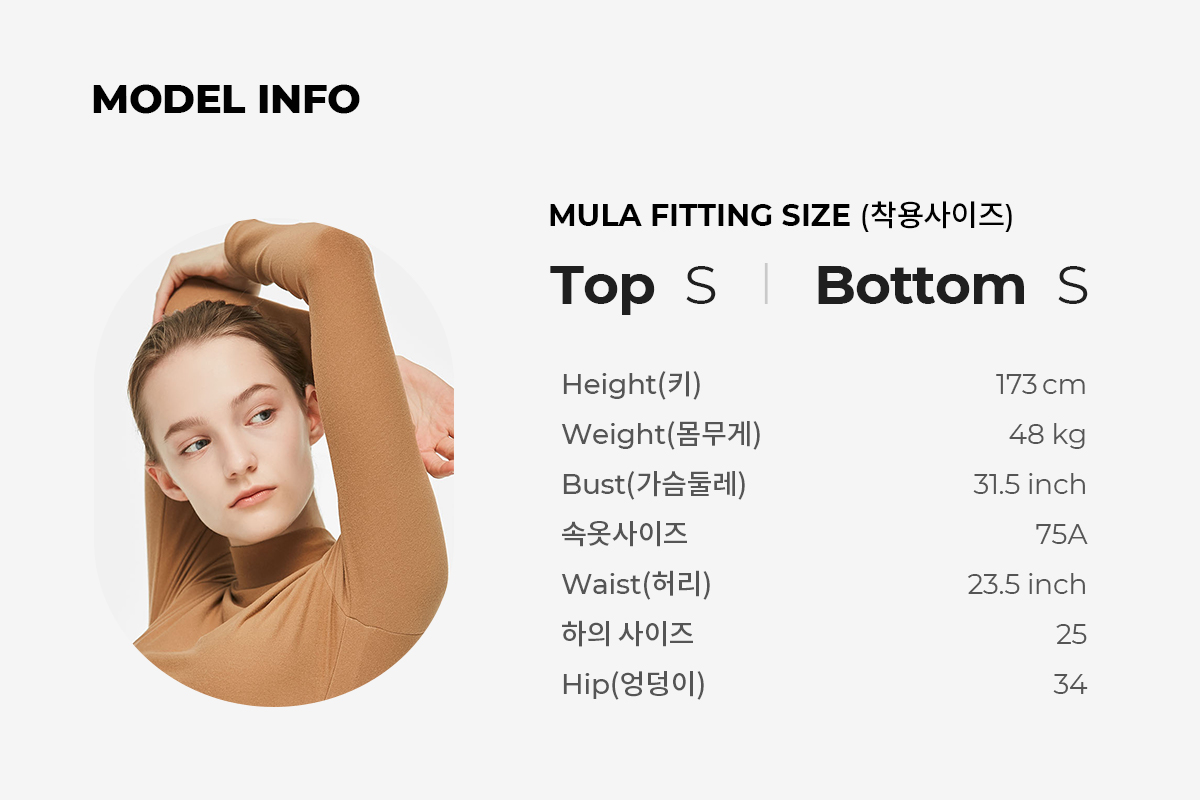Click the Bottom size S value
Screen dimensions: 1200x800
(x=1072, y=286)
